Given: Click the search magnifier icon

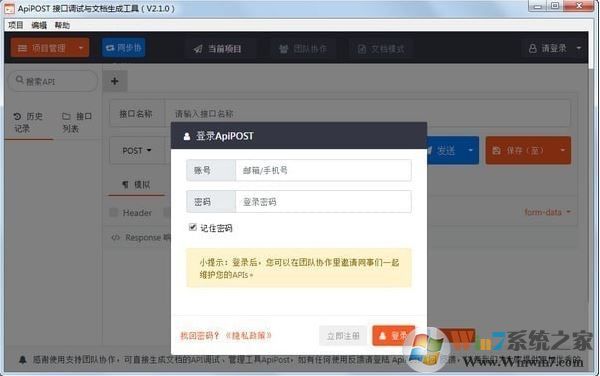Looking at the screenshot, I should pyautogui.click(x=19, y=80).
